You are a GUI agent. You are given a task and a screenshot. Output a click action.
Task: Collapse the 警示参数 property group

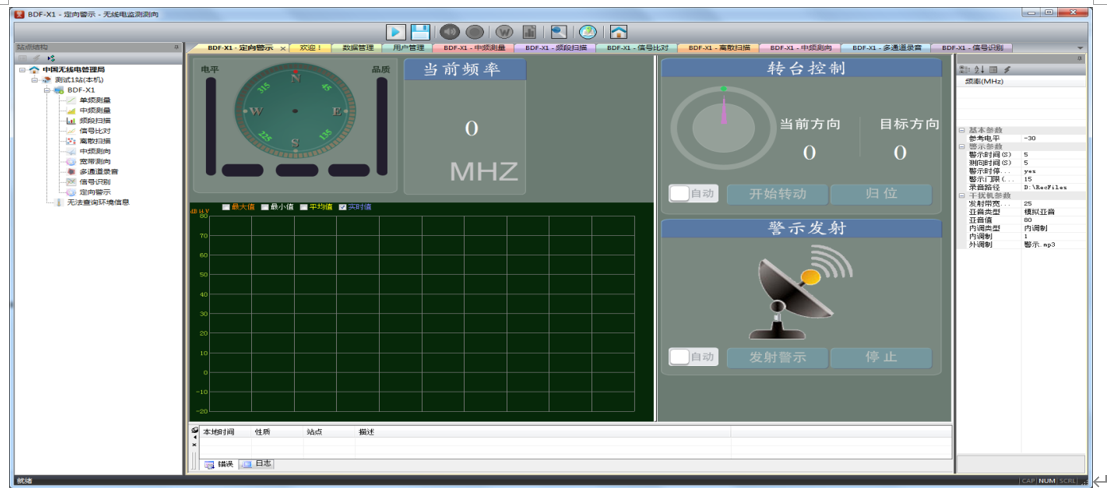click(962, 146)
